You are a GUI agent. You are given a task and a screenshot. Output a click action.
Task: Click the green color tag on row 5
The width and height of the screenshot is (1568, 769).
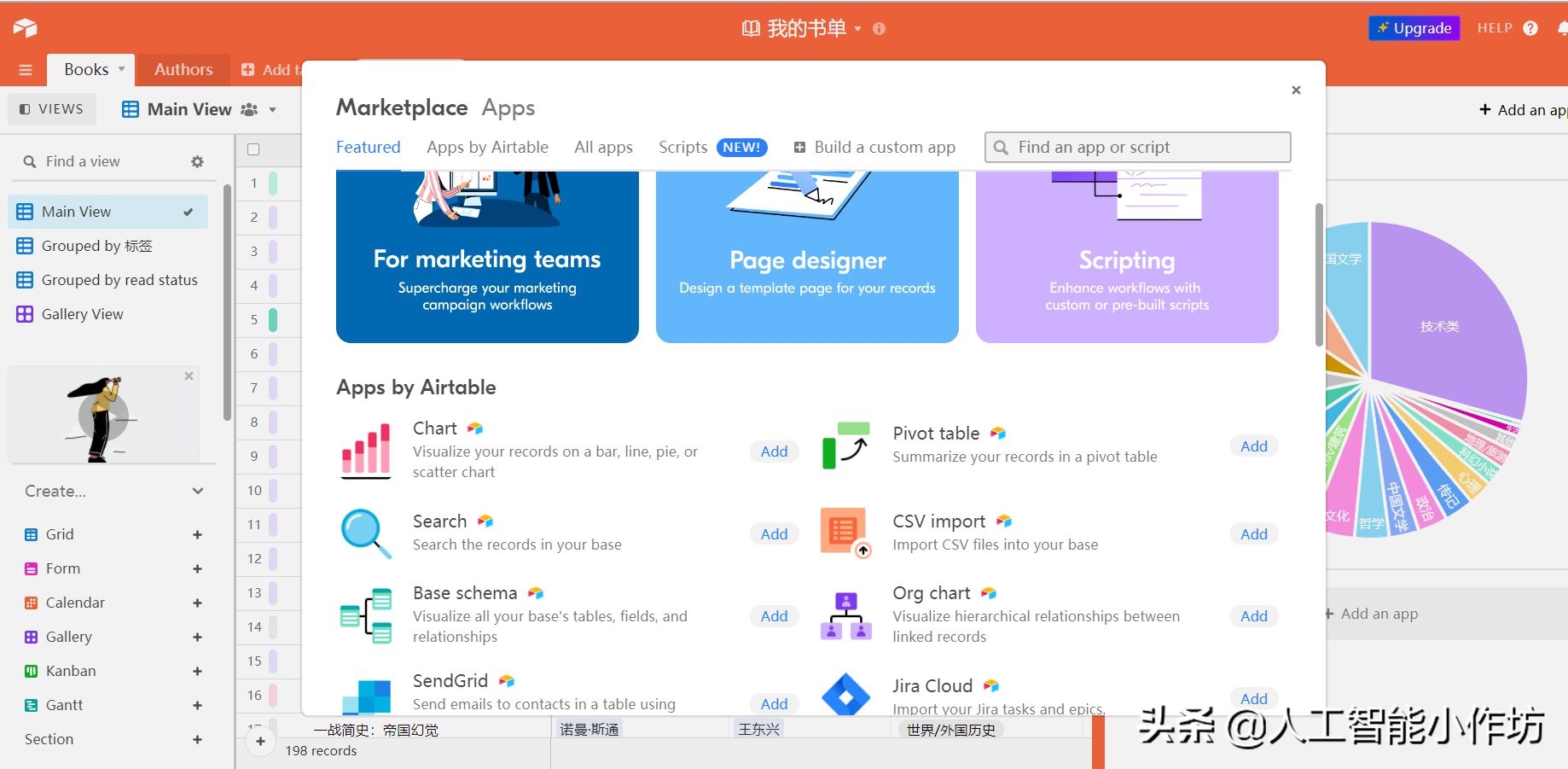(x=273, y=320)
